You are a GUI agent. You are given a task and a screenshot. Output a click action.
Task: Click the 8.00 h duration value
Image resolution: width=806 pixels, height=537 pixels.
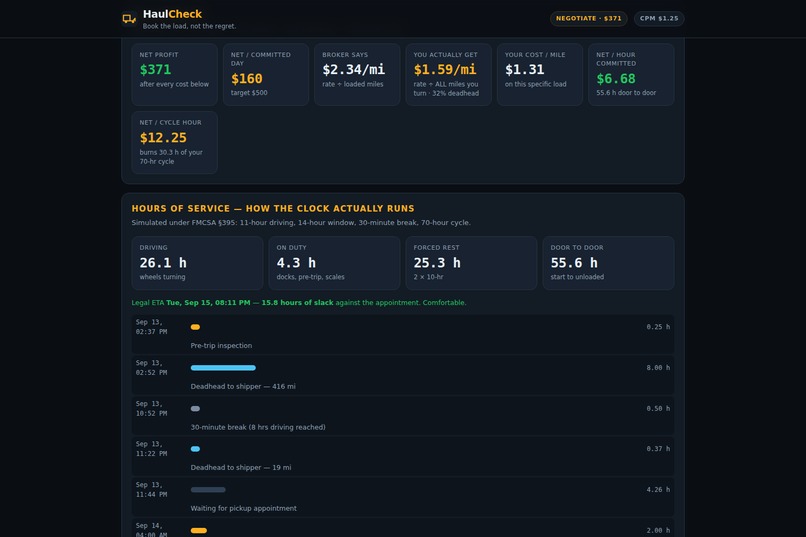[x=658, y=367]
